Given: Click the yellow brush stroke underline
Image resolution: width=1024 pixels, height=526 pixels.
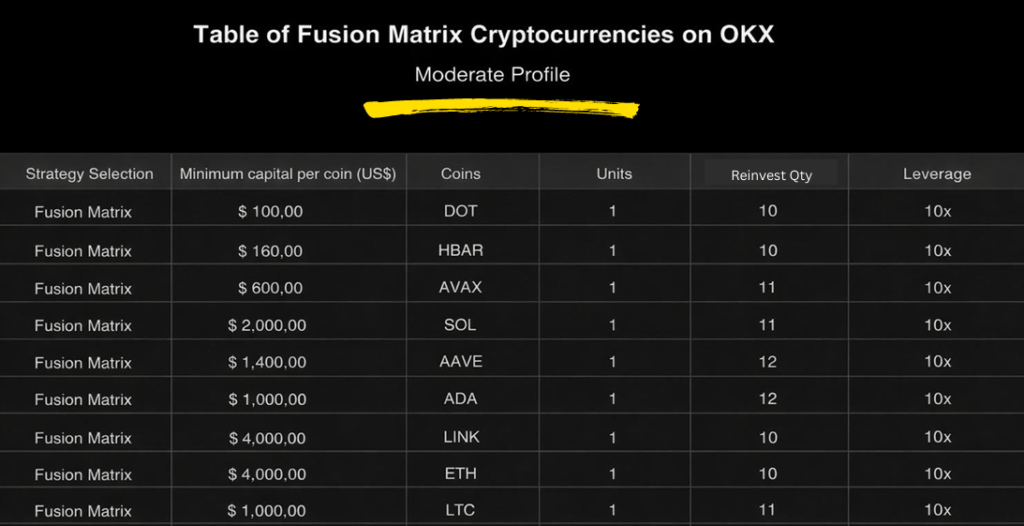Looking at the screenshot, I should [x=500, y=108].
